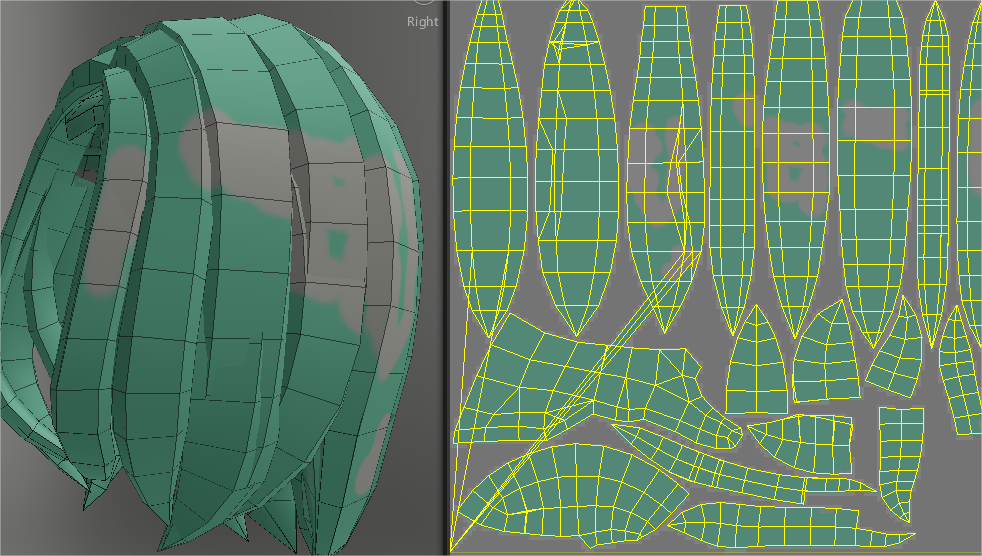The image size is (982, 556).
Task: Click the view compass circle above Right label
Action: coord(423,3)
